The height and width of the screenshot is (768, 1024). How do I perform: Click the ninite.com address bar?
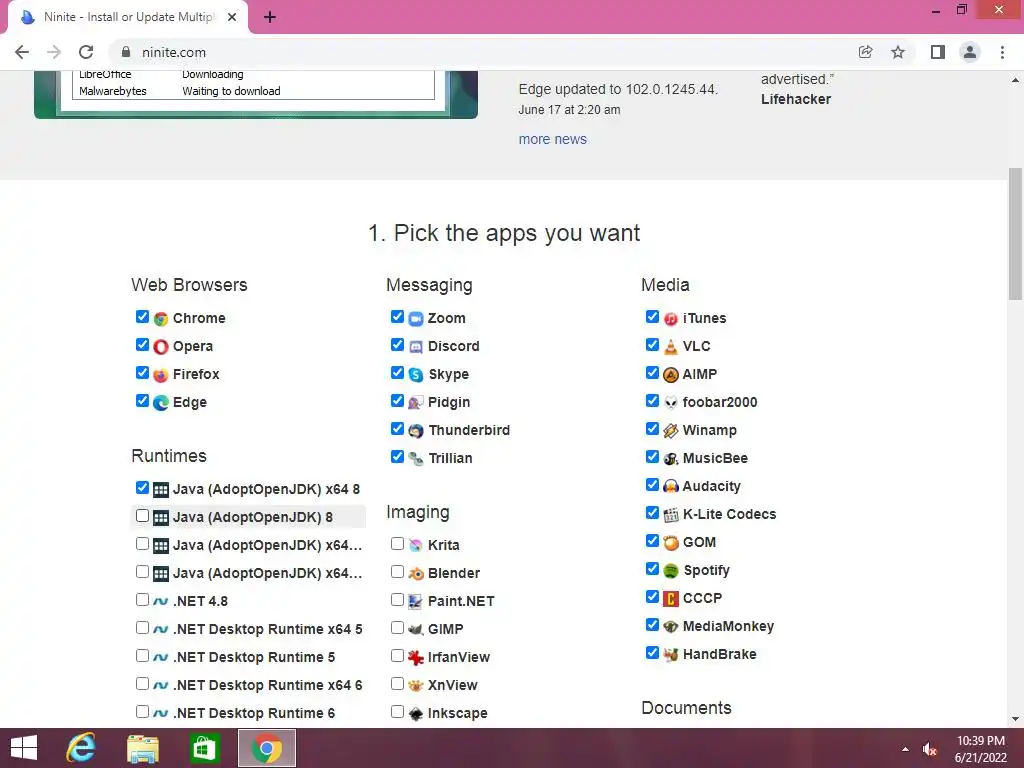[483, 52]
